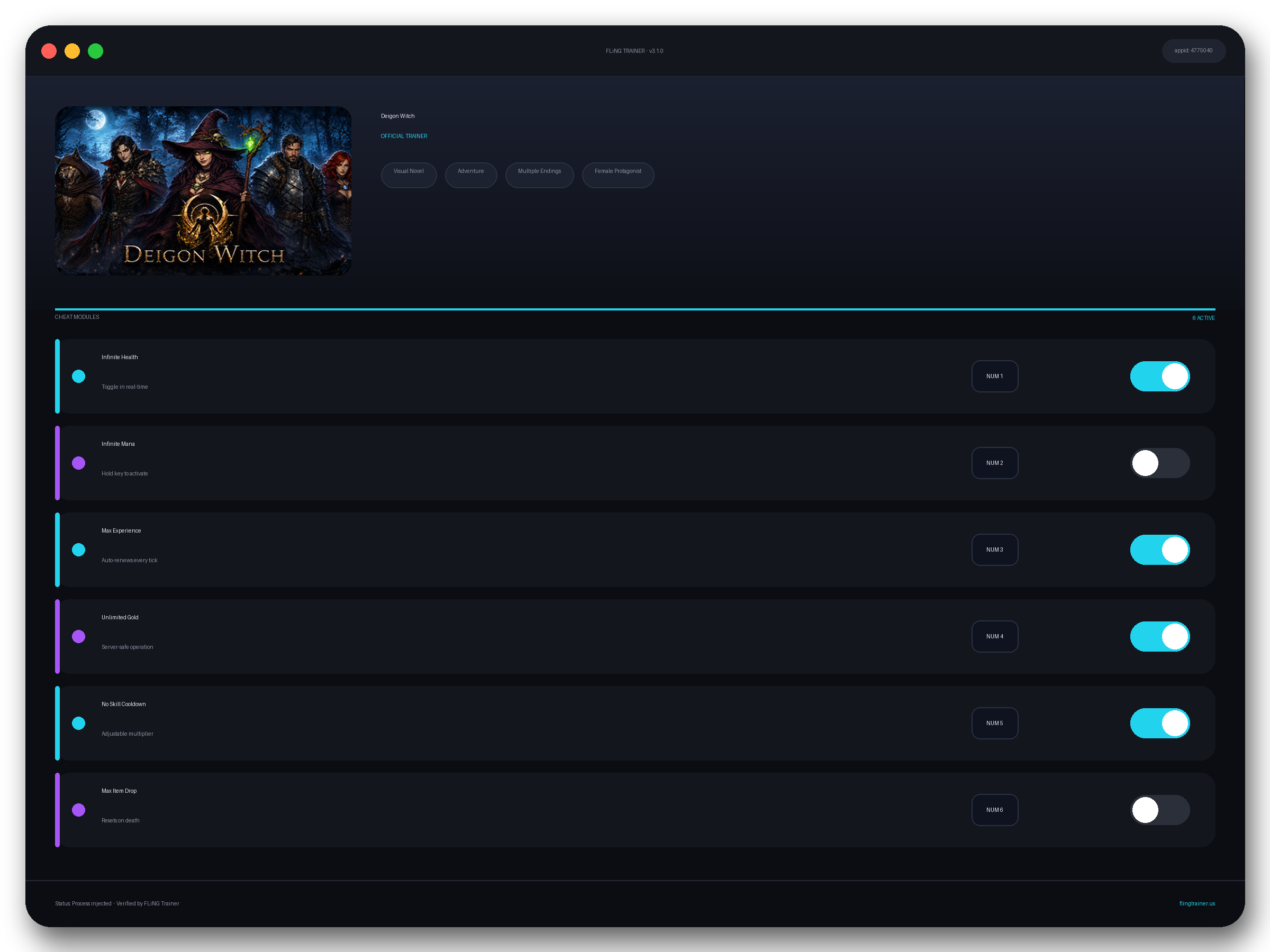Click the Deigon Witch title text
The image size is (1270, 952).
(x=397, y=116)
